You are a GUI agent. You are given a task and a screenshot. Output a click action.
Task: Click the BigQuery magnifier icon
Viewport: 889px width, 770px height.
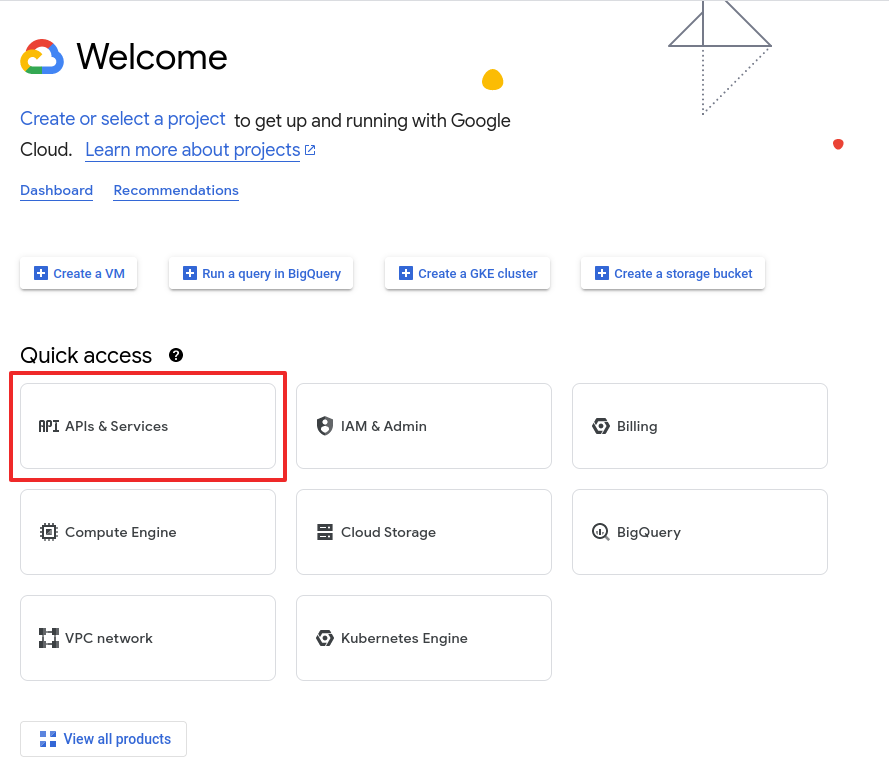(x=600, y=532)
